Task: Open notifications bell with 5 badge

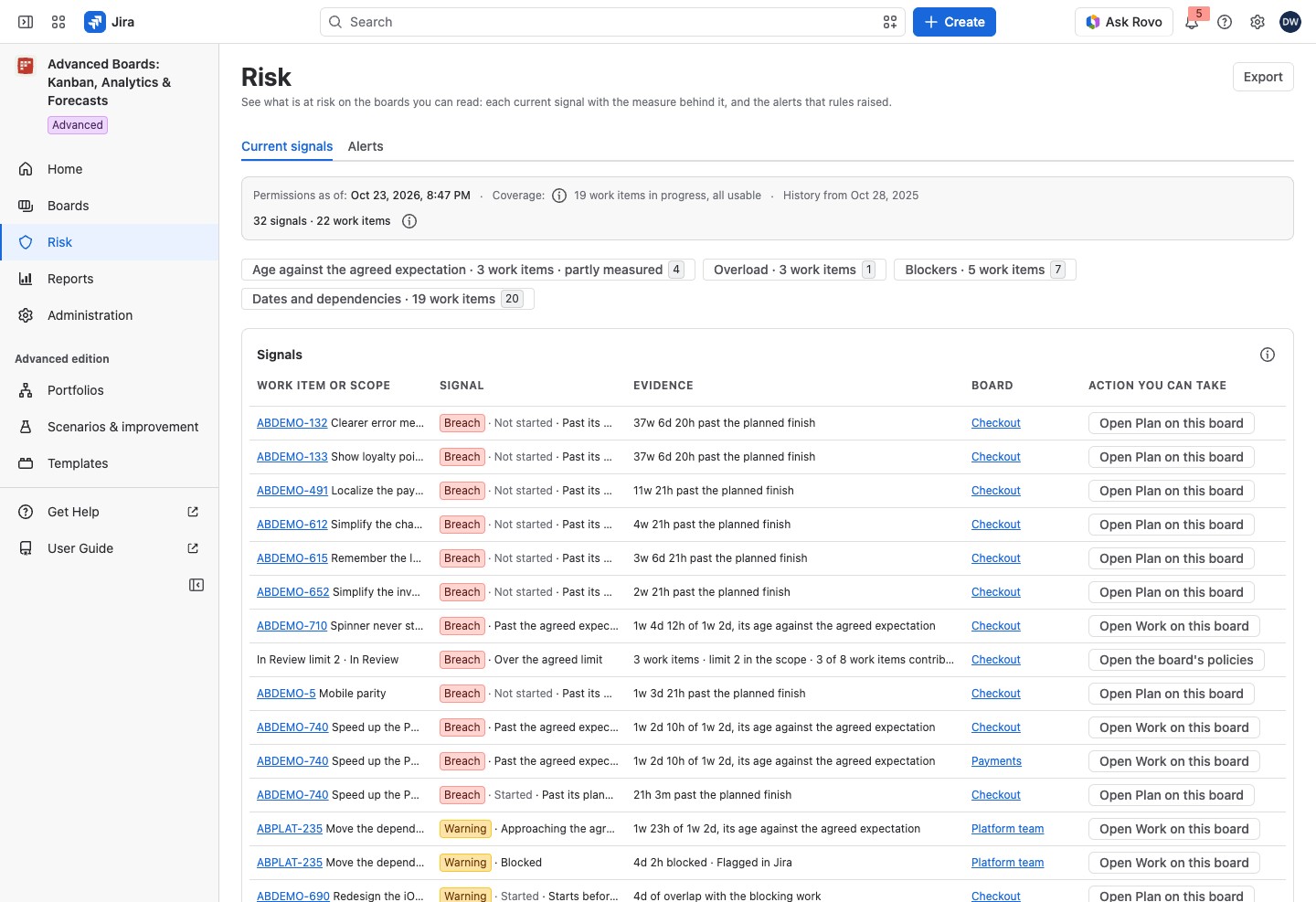Action: [1192, 22]
